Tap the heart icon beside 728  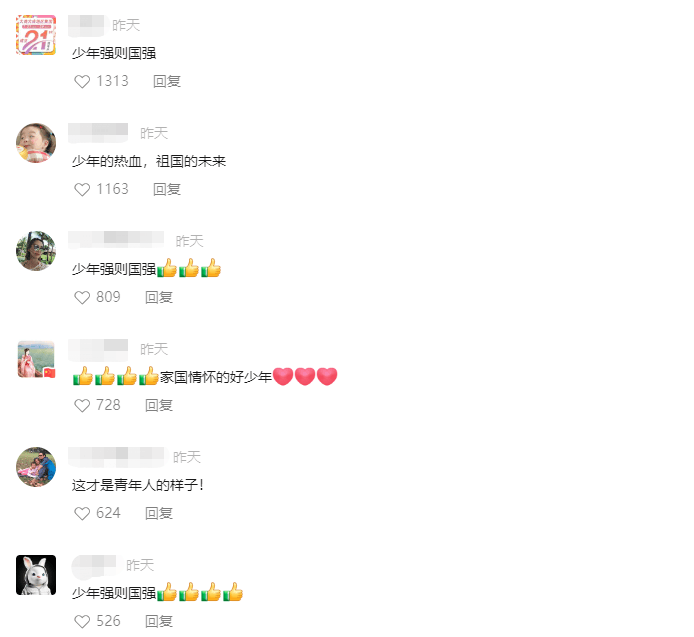(82, 405)
